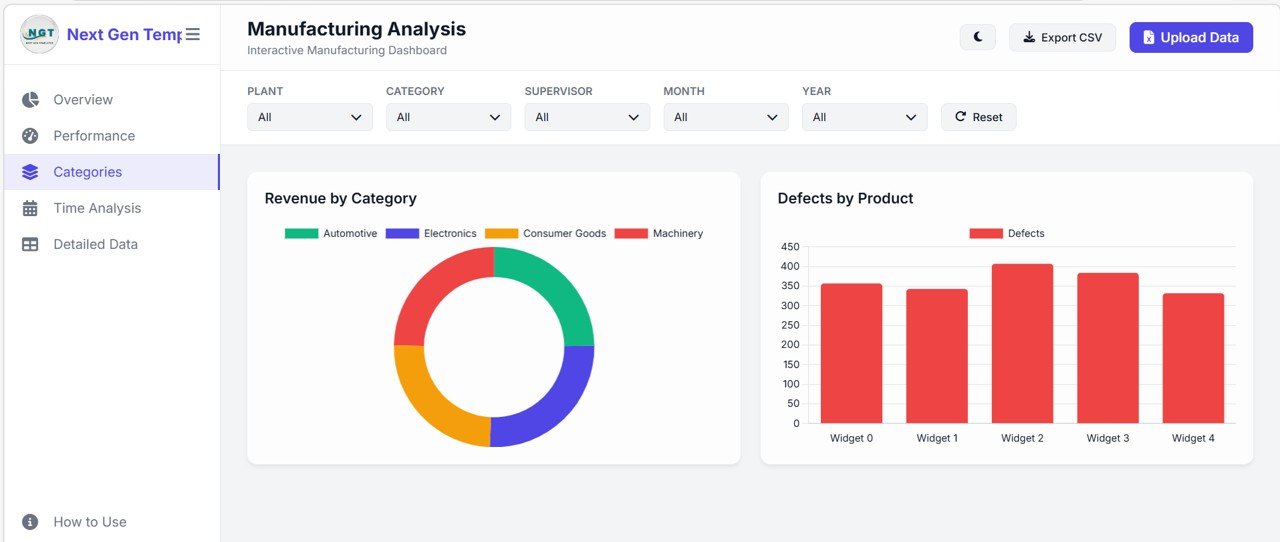Click the orange Consumer Goods legend swatch
This screenshot has height=542, width=1280.
click(501, 233)
